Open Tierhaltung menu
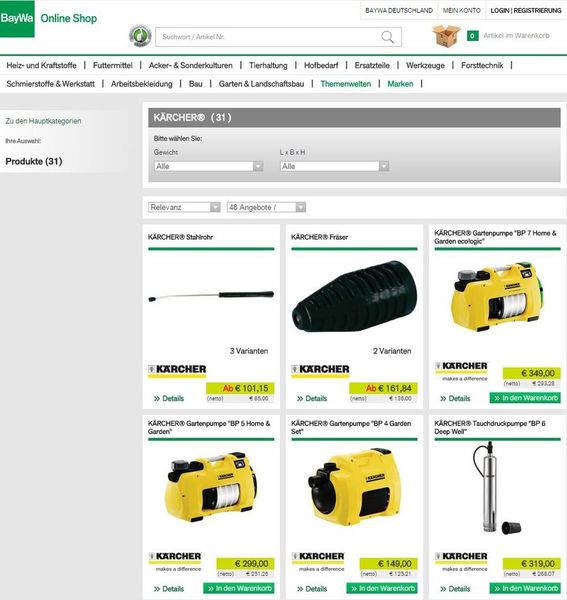 (x=268, y=65)
